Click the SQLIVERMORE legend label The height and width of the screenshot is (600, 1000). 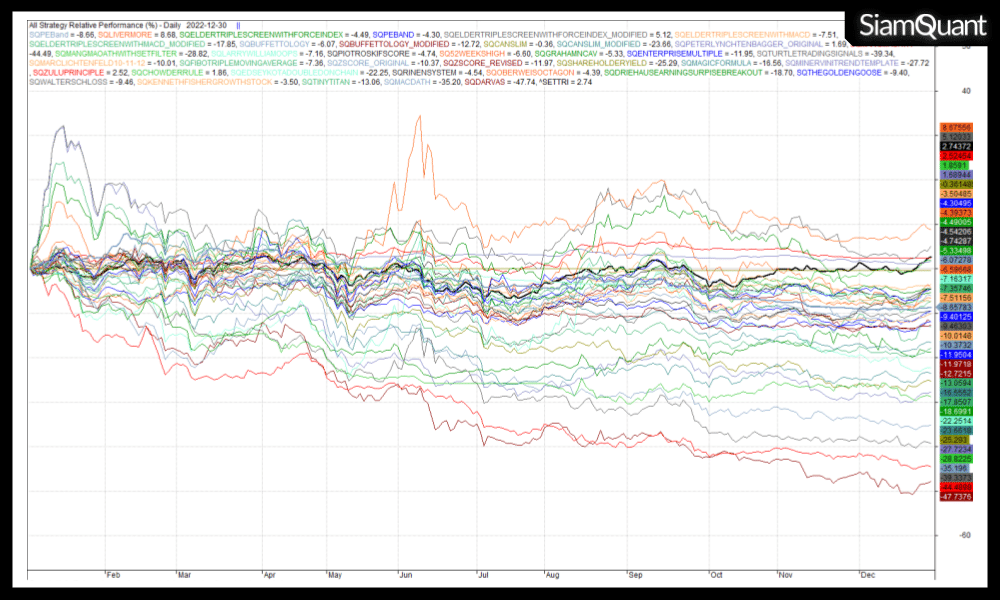(128, 35)
